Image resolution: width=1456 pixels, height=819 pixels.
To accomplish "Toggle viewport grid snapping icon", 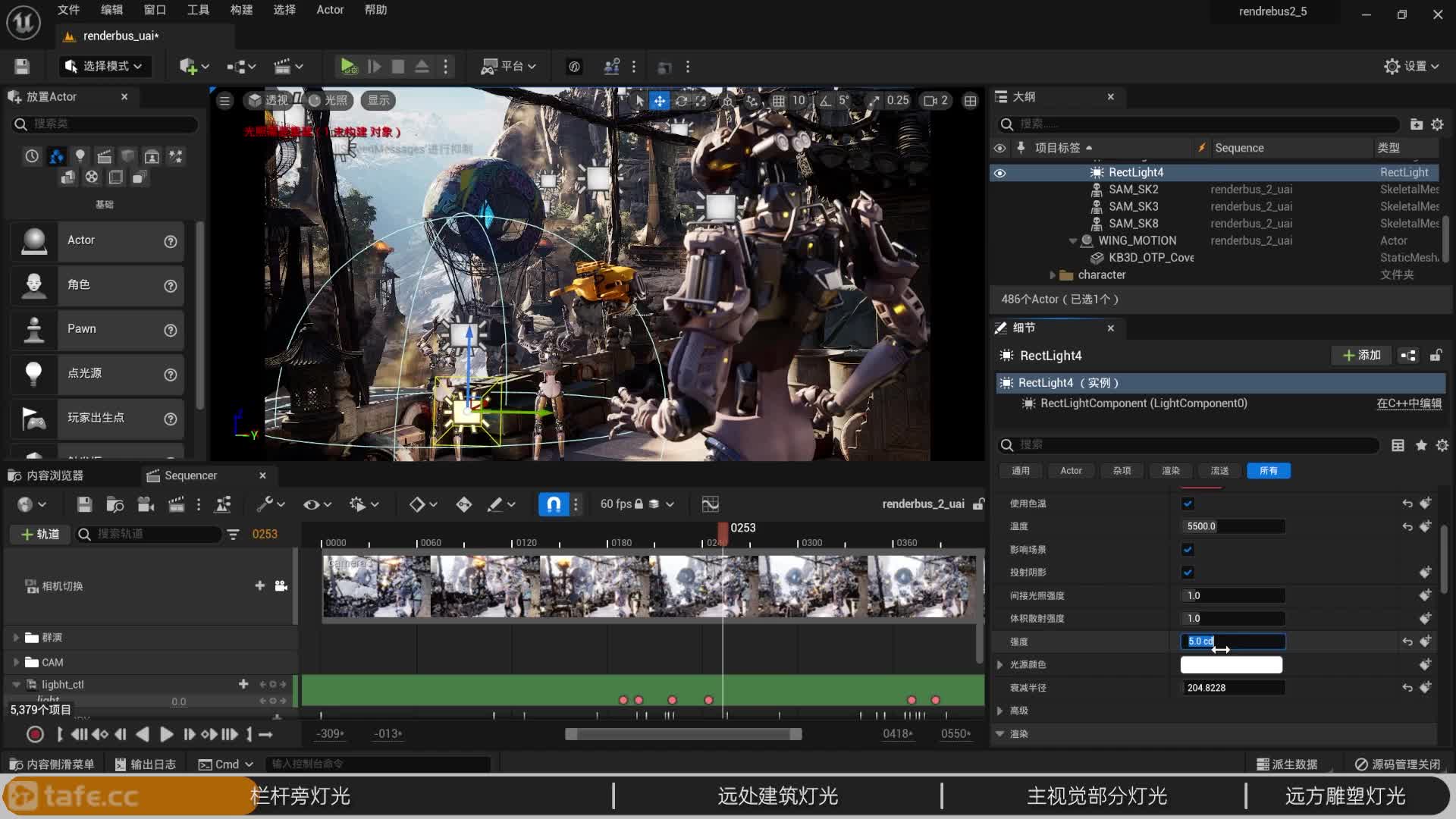I will [779, 100].
